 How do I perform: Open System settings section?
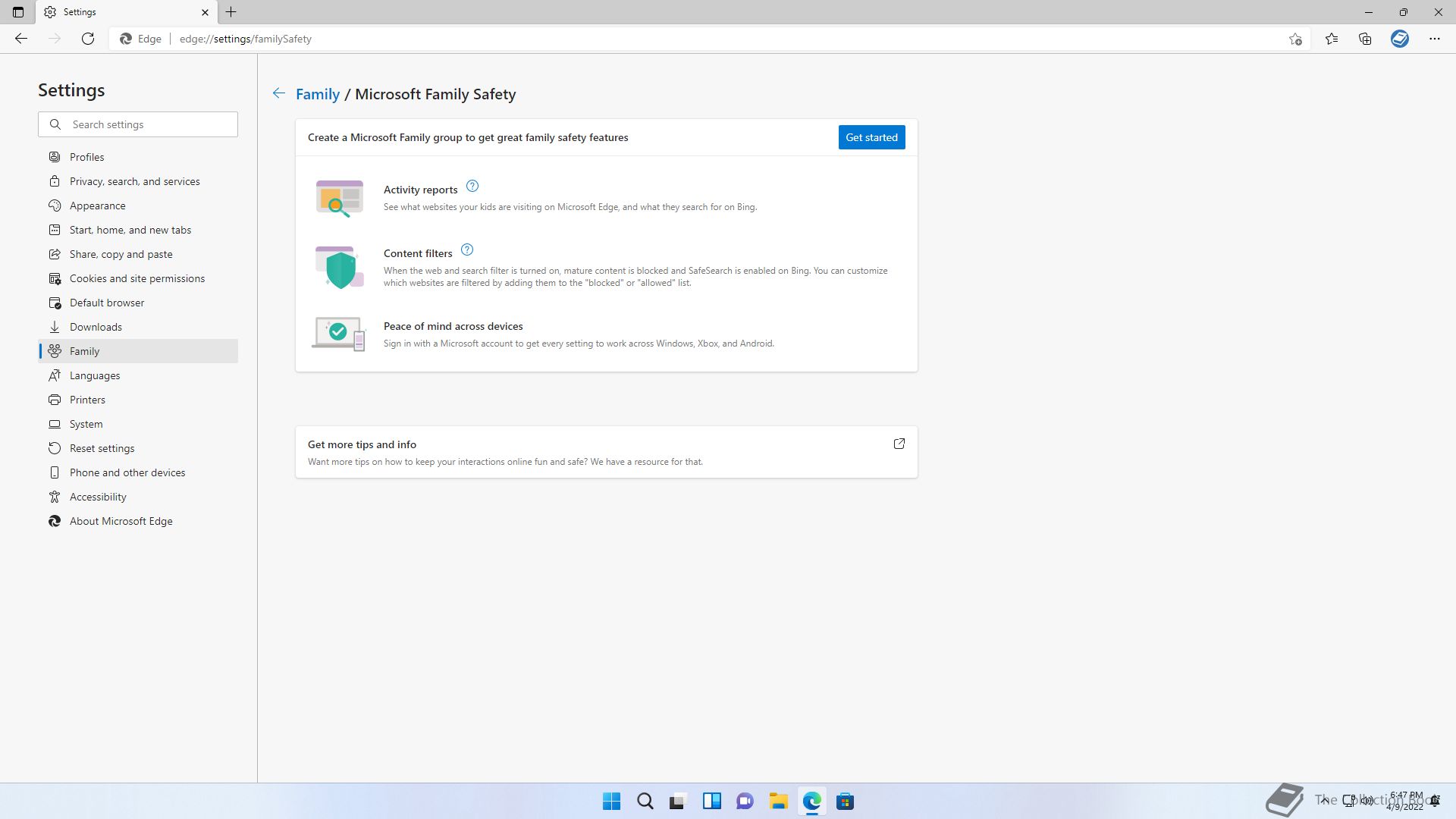(x=138, y=424)
